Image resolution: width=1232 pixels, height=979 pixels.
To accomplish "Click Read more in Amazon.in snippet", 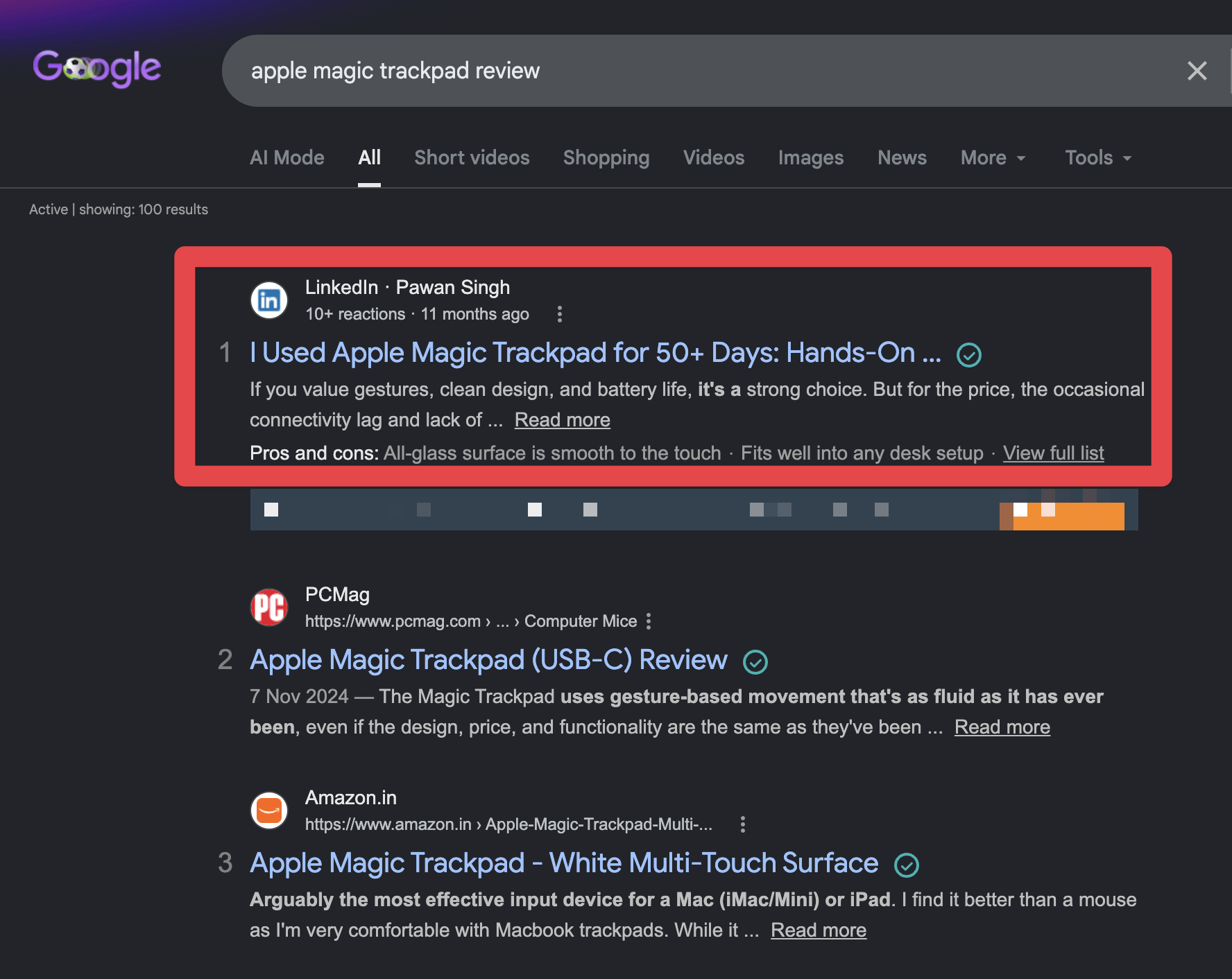I will pos(818,930).
